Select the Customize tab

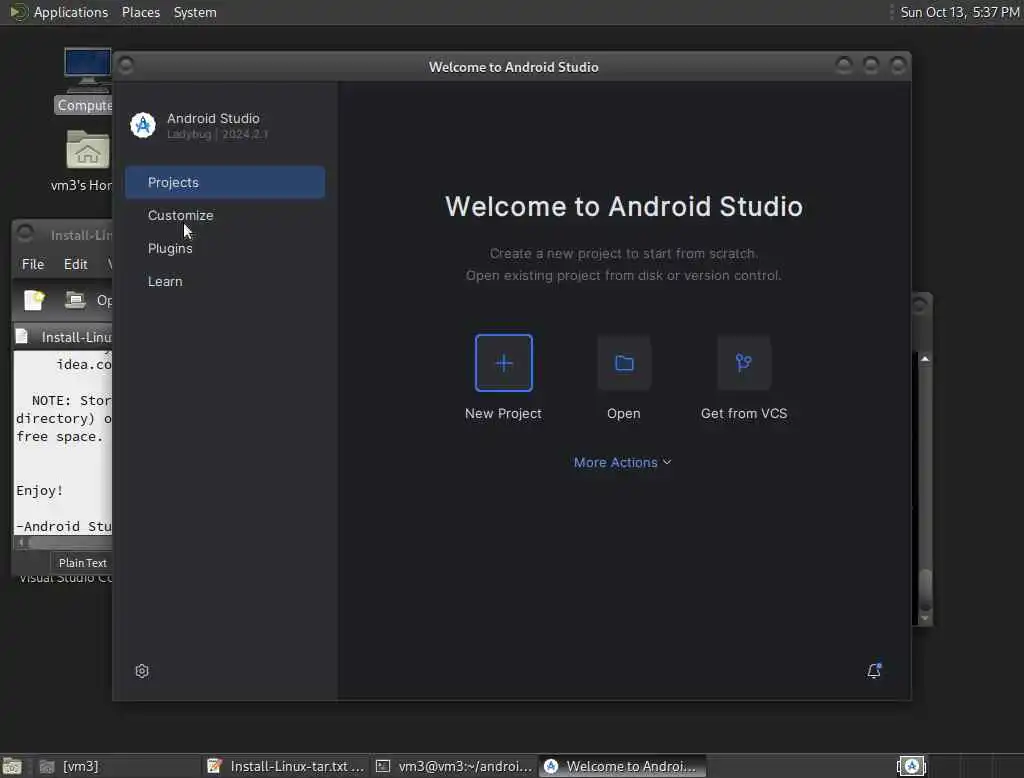[225, 216]
